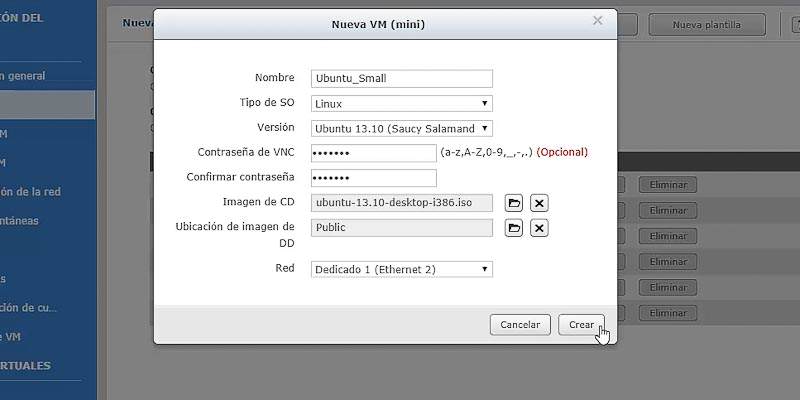Open the Tipo de SO dropdown
This screenshot has height=400, width=800.
(x=402, y=104)
